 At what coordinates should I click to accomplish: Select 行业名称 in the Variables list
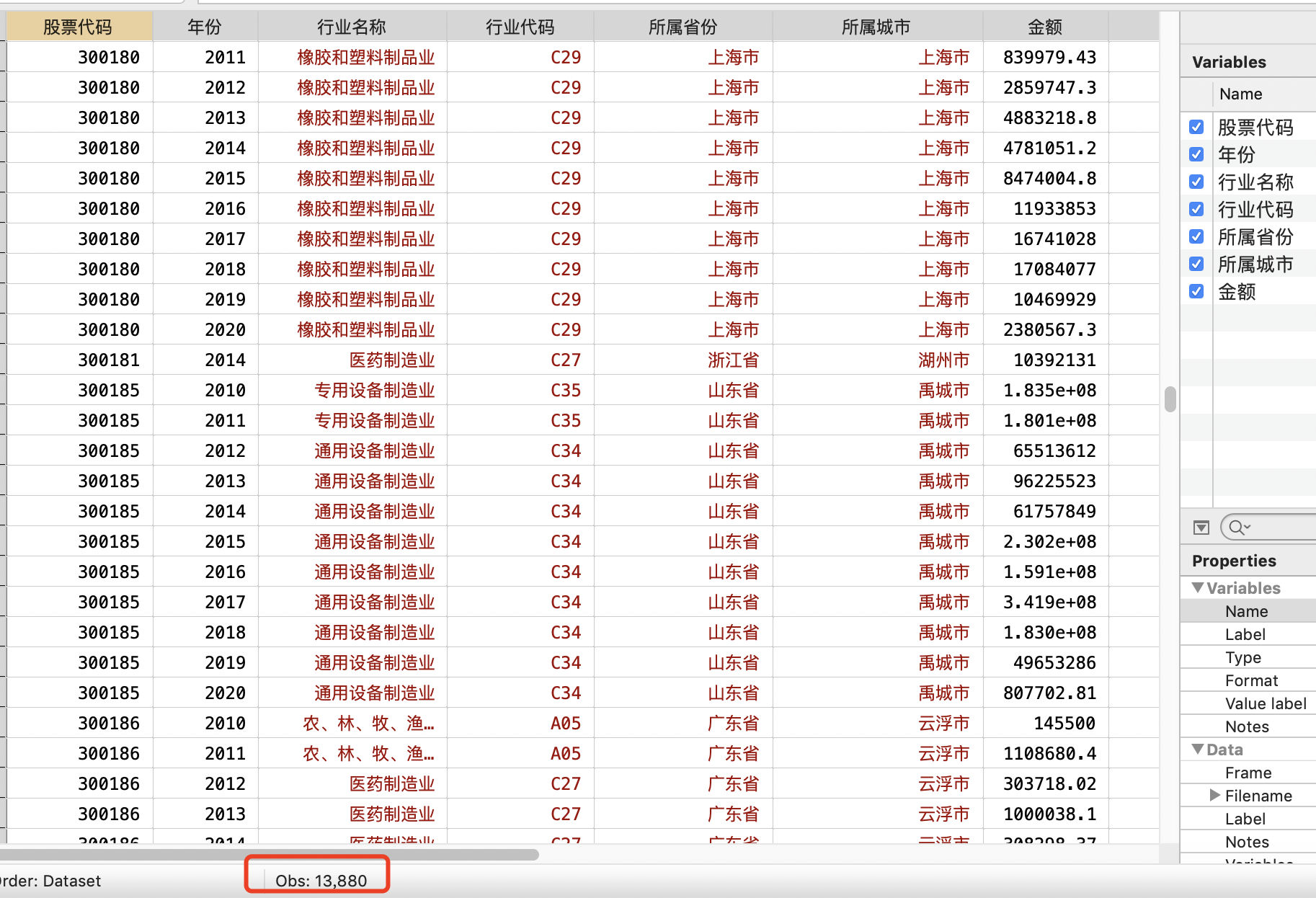pyautogui.click(x=1255, y=182)
